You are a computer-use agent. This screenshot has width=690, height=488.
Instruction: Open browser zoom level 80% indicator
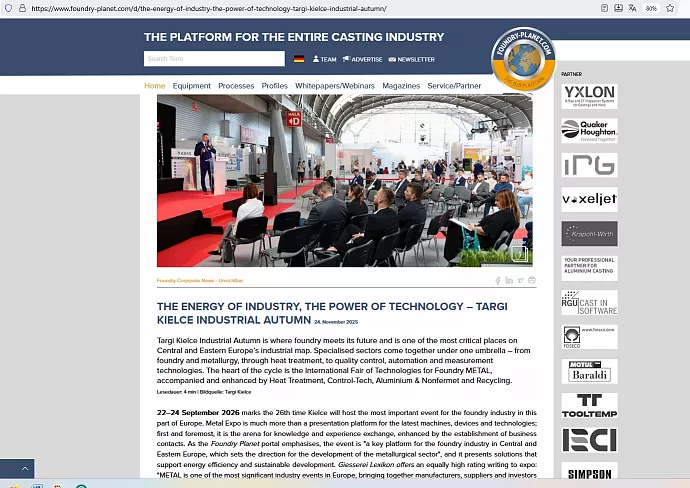coord(651,7)
